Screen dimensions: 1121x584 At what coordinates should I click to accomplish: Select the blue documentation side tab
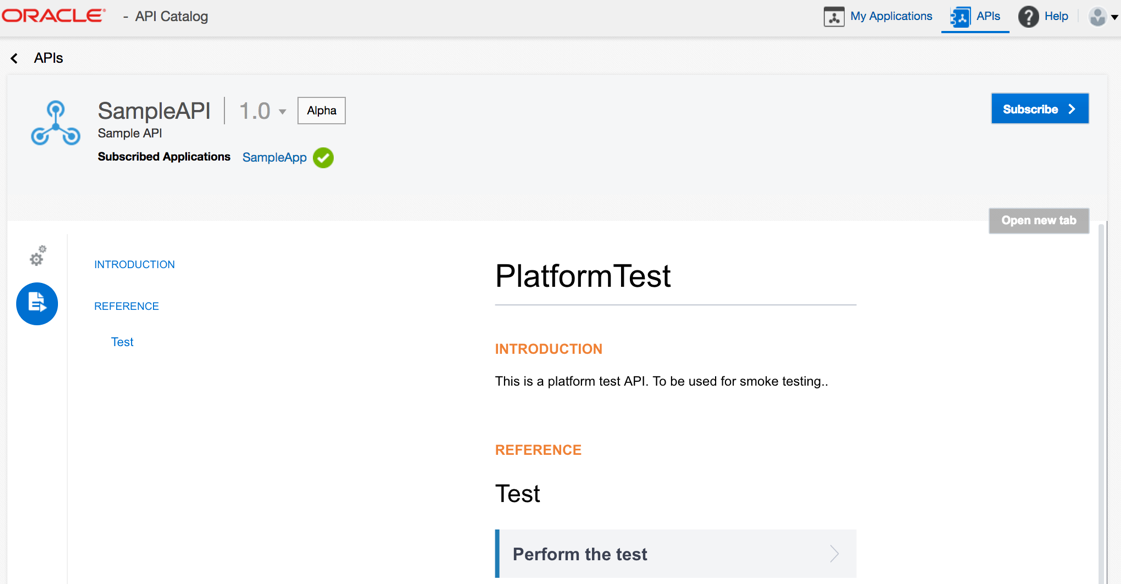37,304
